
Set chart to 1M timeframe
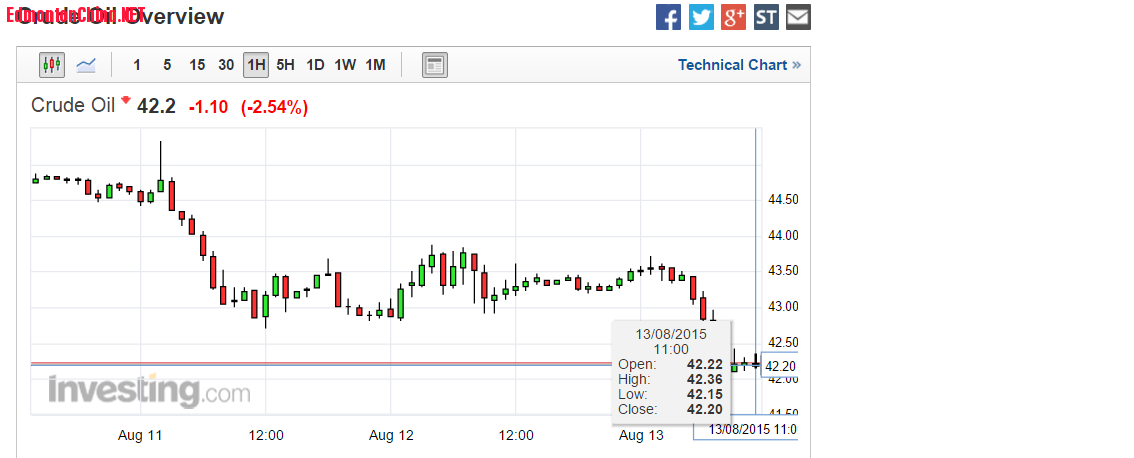(x=375, y=65)
